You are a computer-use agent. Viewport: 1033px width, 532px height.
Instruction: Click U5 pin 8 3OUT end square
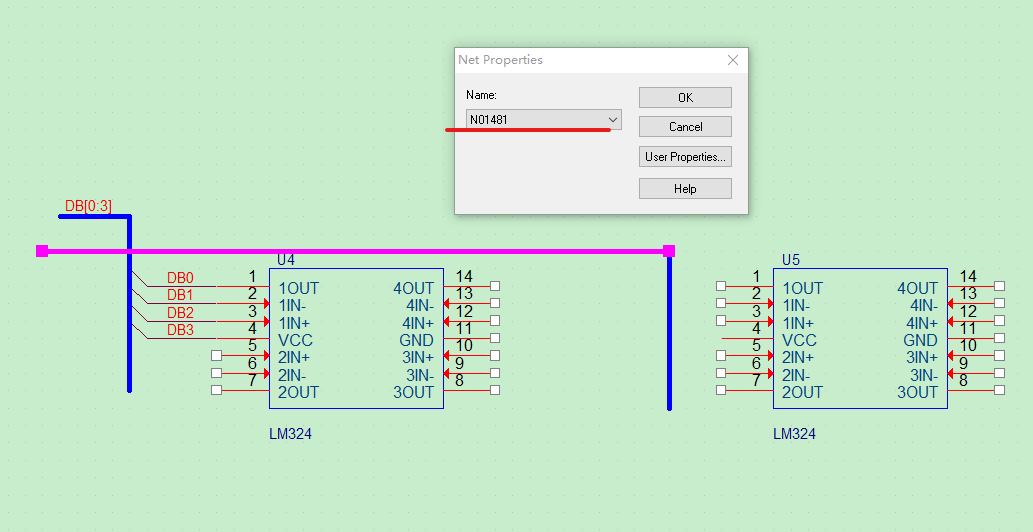pos(999,390)
